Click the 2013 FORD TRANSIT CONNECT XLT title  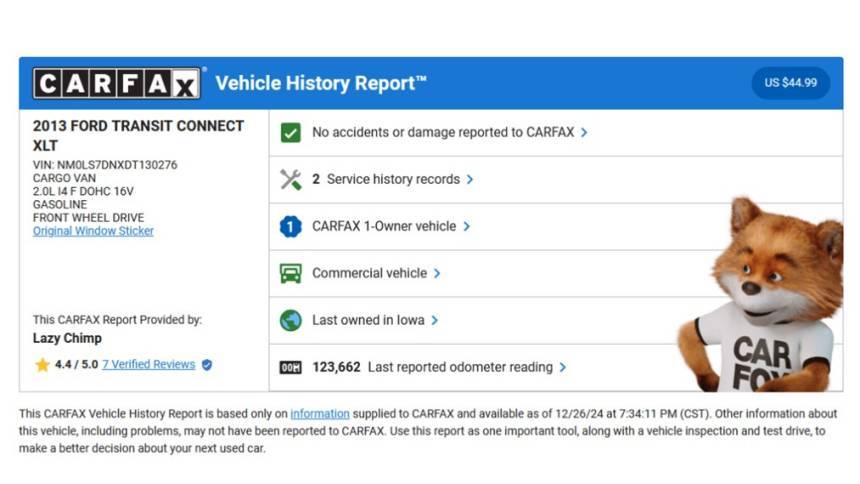point(138,136)
